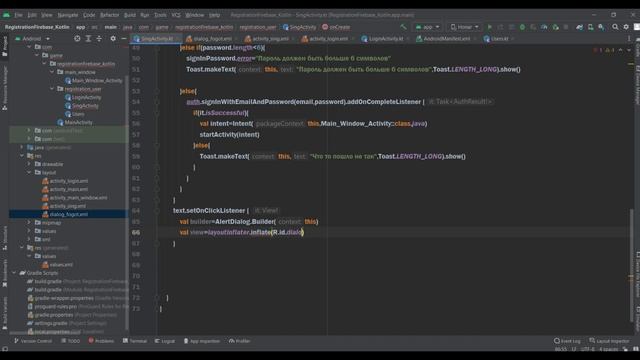Click the profiler gauge icon in run toolbar
640x360 pixels.
(544, 27)
